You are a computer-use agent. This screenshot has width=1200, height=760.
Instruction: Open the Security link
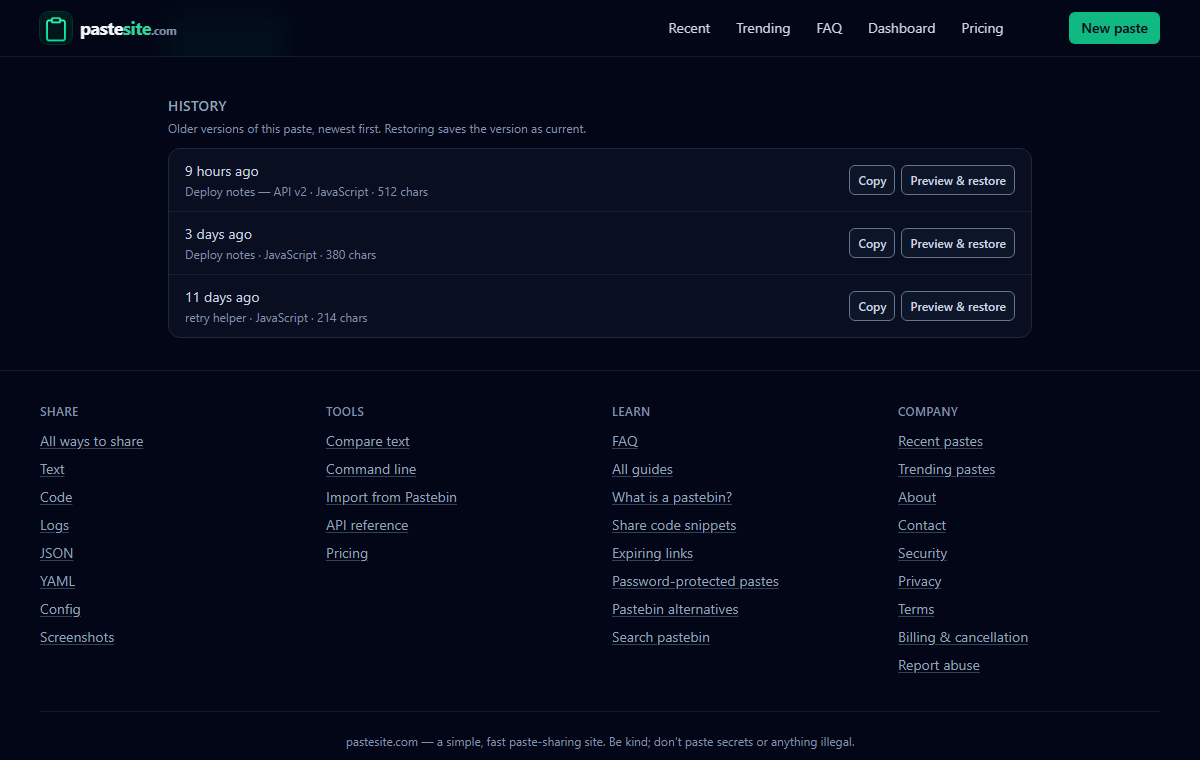point(922,554)
